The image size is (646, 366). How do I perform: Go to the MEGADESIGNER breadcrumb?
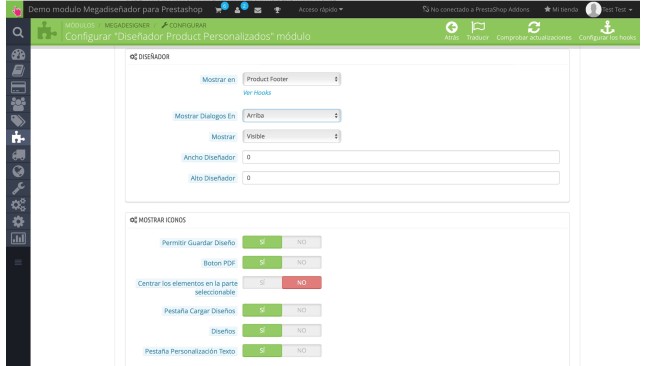[127, 25]
